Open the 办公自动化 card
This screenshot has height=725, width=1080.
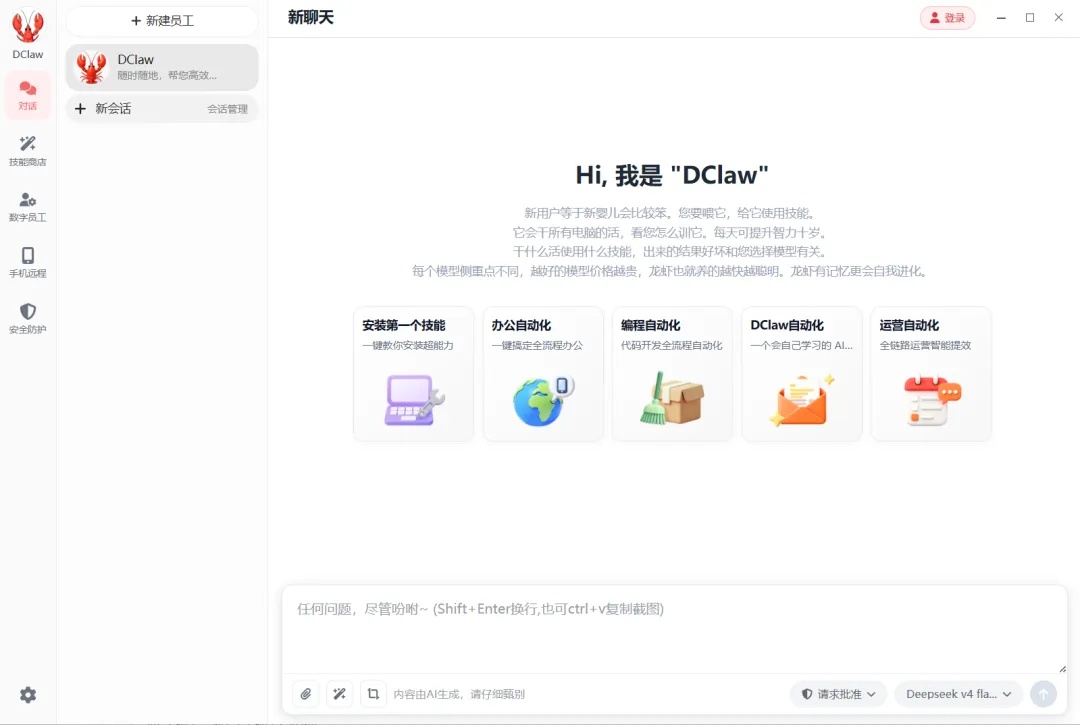[x=543, y=374]
